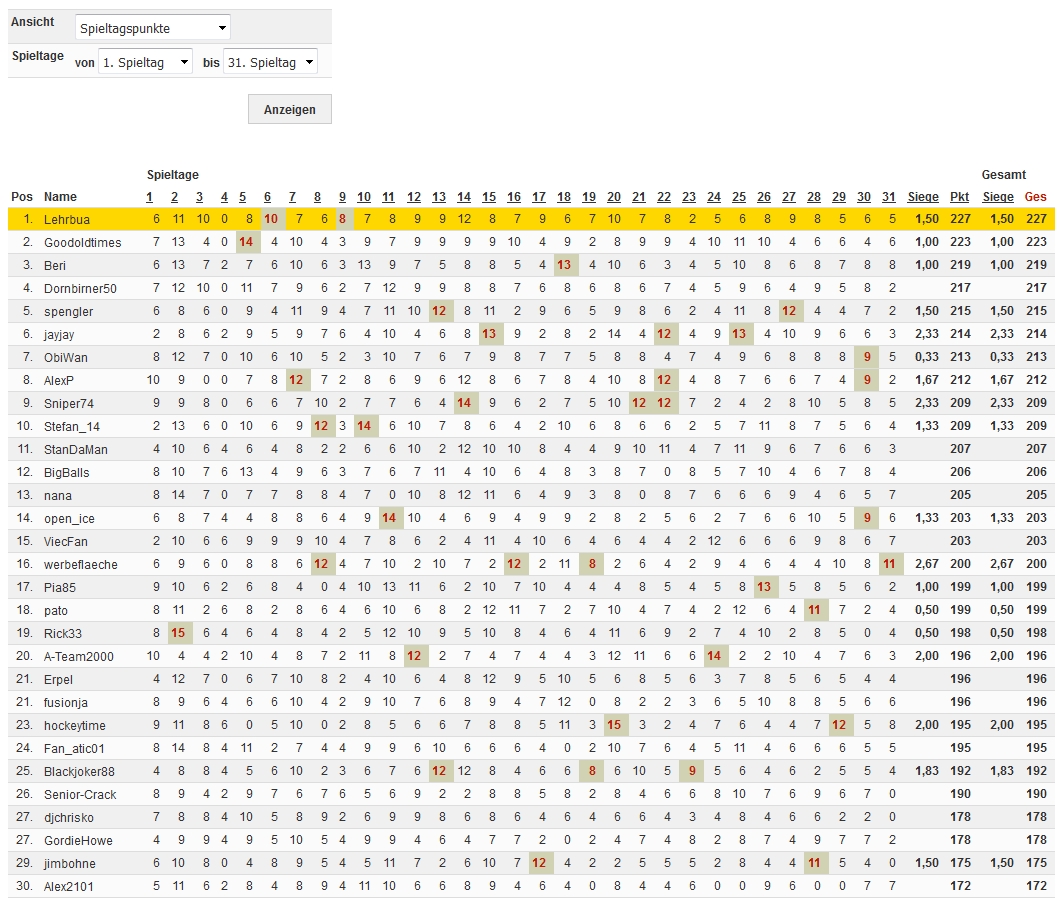Screen dimensions: 1063x898
Task: Click player name werbeflaeche
Action: point(80,564)
